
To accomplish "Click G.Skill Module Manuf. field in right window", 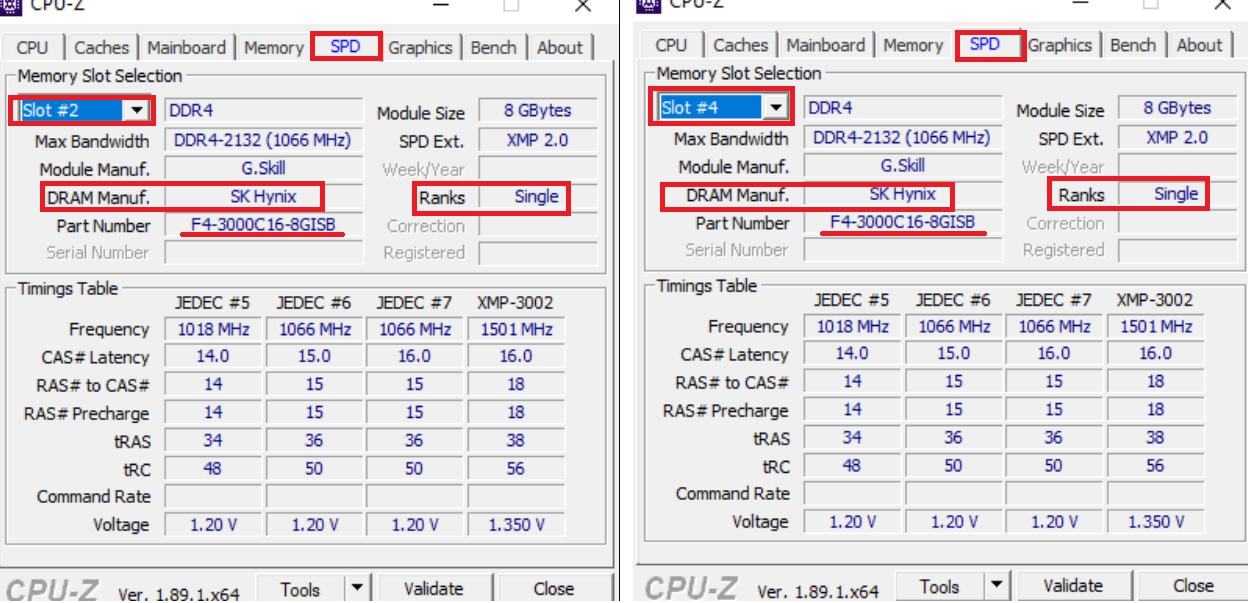I will tap(903, 166).
